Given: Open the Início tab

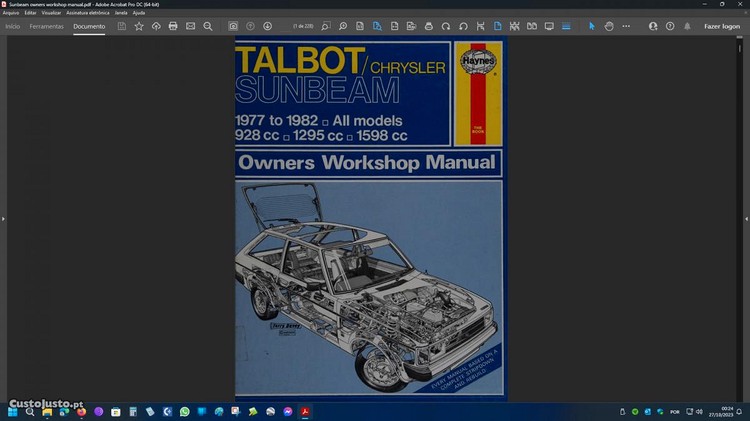Looking at the screenshot, I should 13,26.
